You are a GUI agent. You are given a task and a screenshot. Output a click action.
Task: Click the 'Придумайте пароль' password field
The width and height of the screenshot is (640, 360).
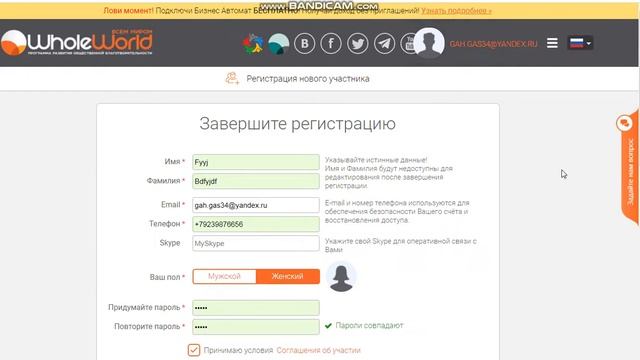256,308
